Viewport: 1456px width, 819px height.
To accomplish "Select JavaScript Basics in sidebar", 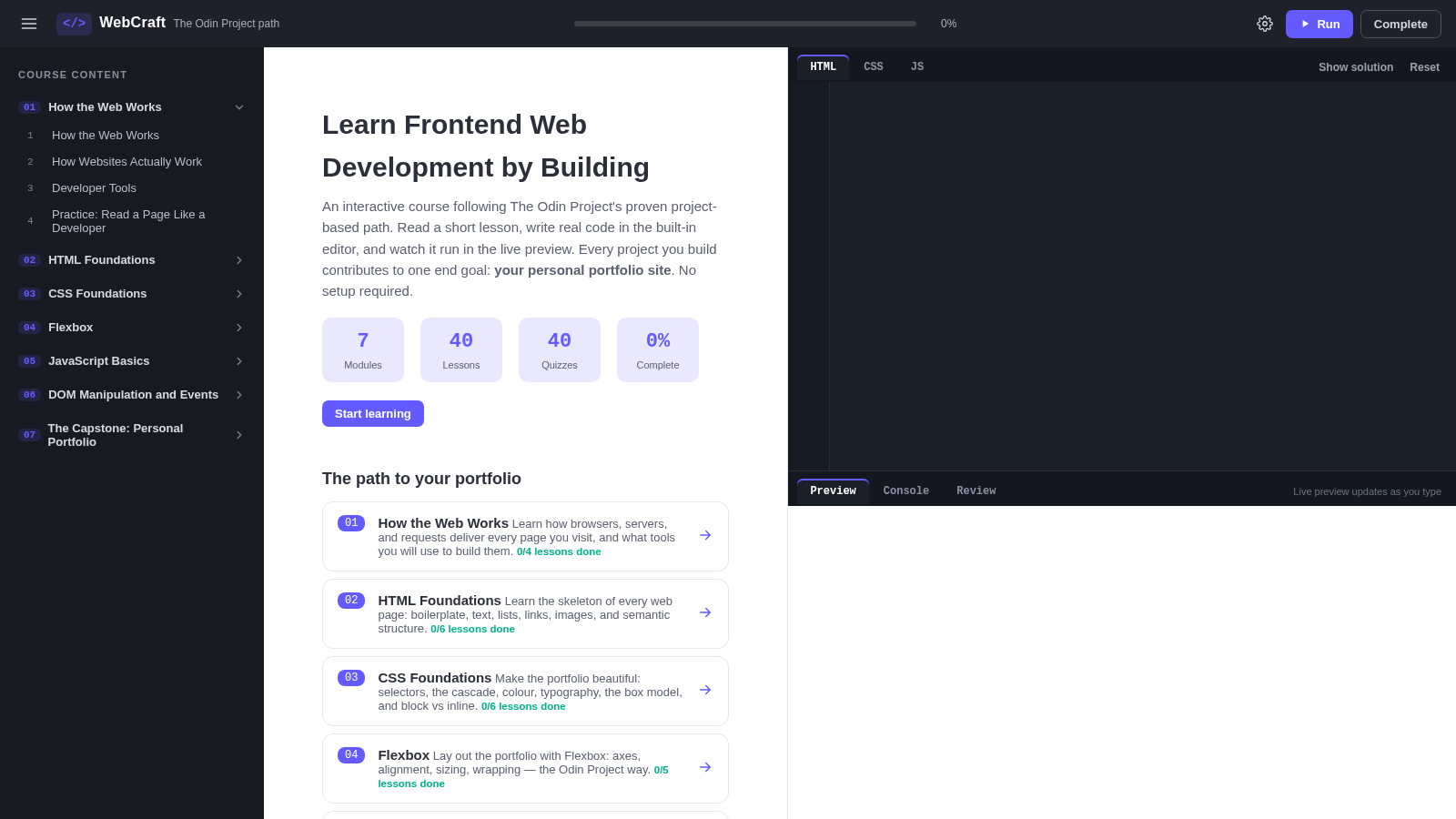I will click(x=132, y=361).
